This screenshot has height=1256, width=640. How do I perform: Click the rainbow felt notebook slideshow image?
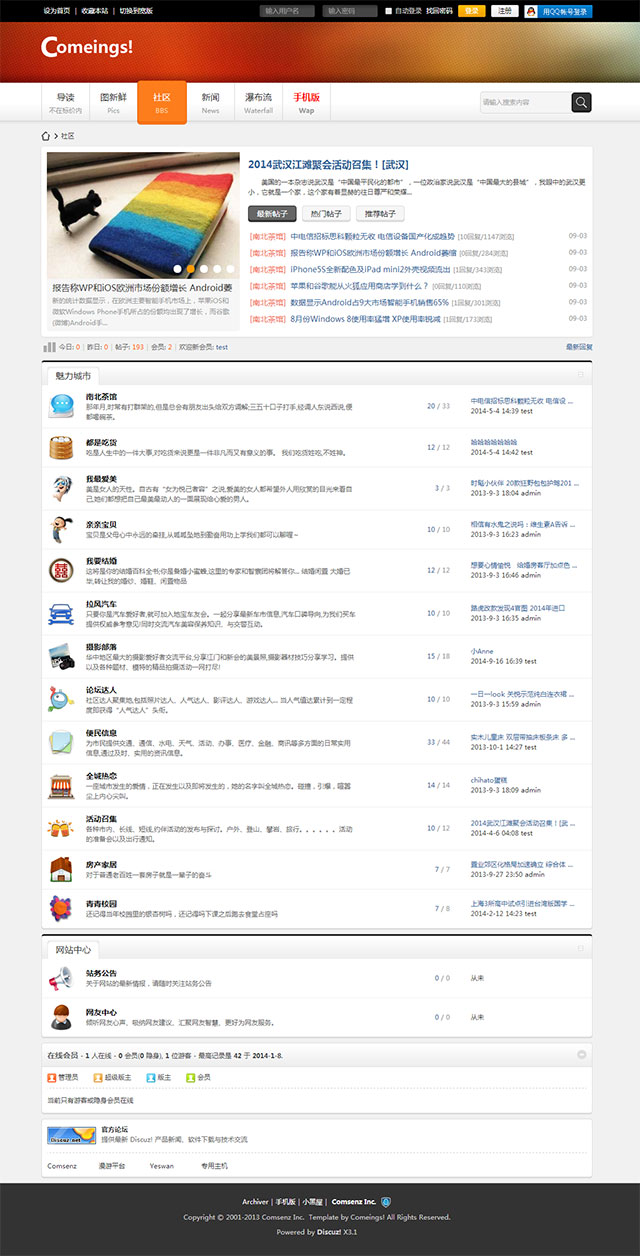(x=143, y=215)
